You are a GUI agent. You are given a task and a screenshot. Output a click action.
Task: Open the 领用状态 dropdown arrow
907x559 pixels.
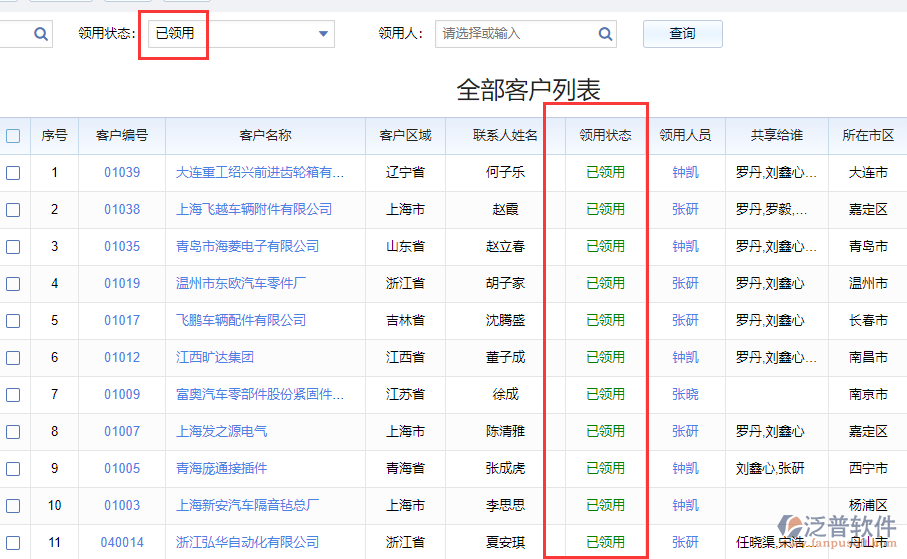pyautogui.click(x=323, y=34)
